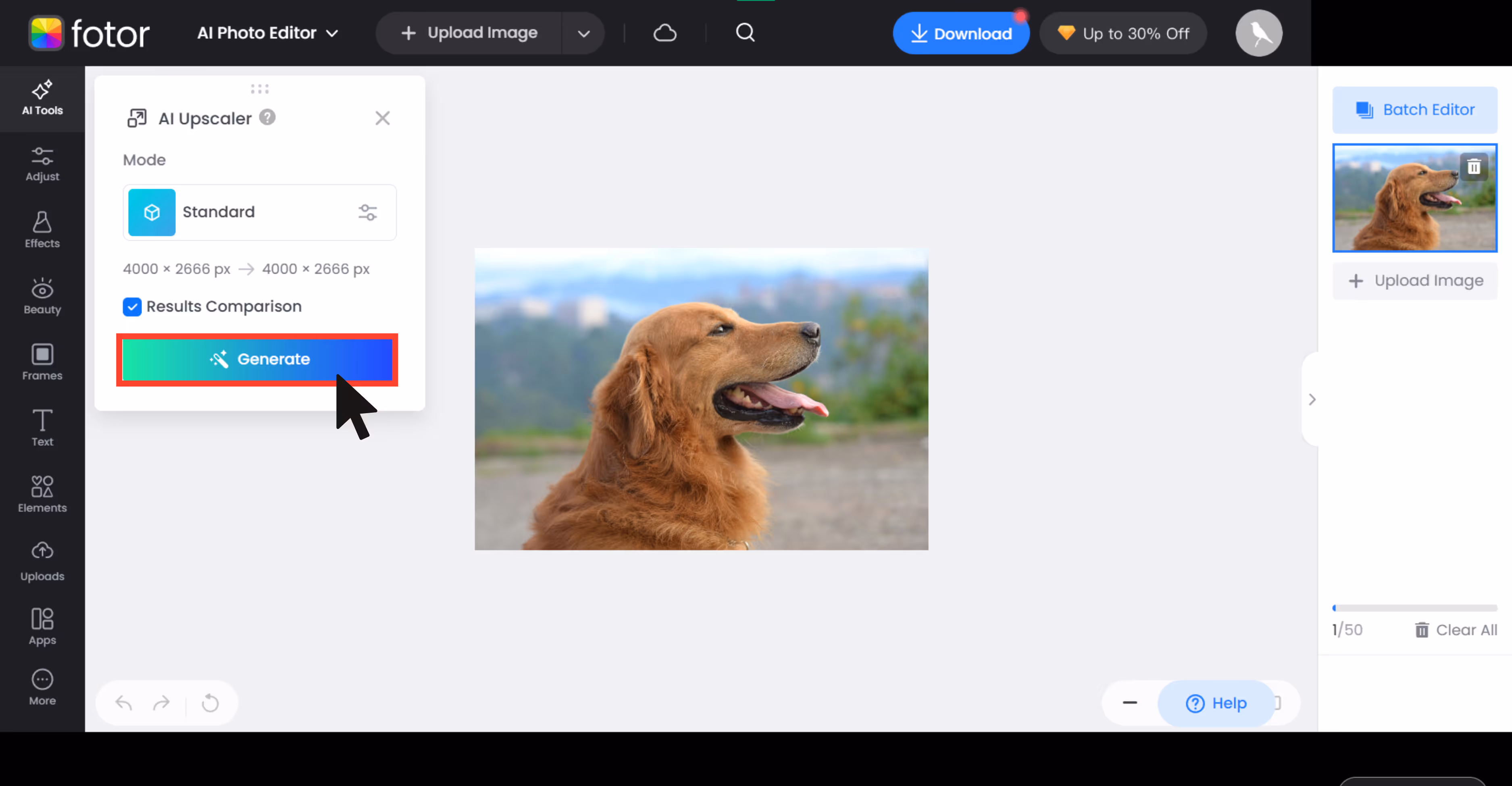This screenshot has width=1512, height=786.
Task: Select the golden retriever thumbnail
Action: click(1415, 198)
